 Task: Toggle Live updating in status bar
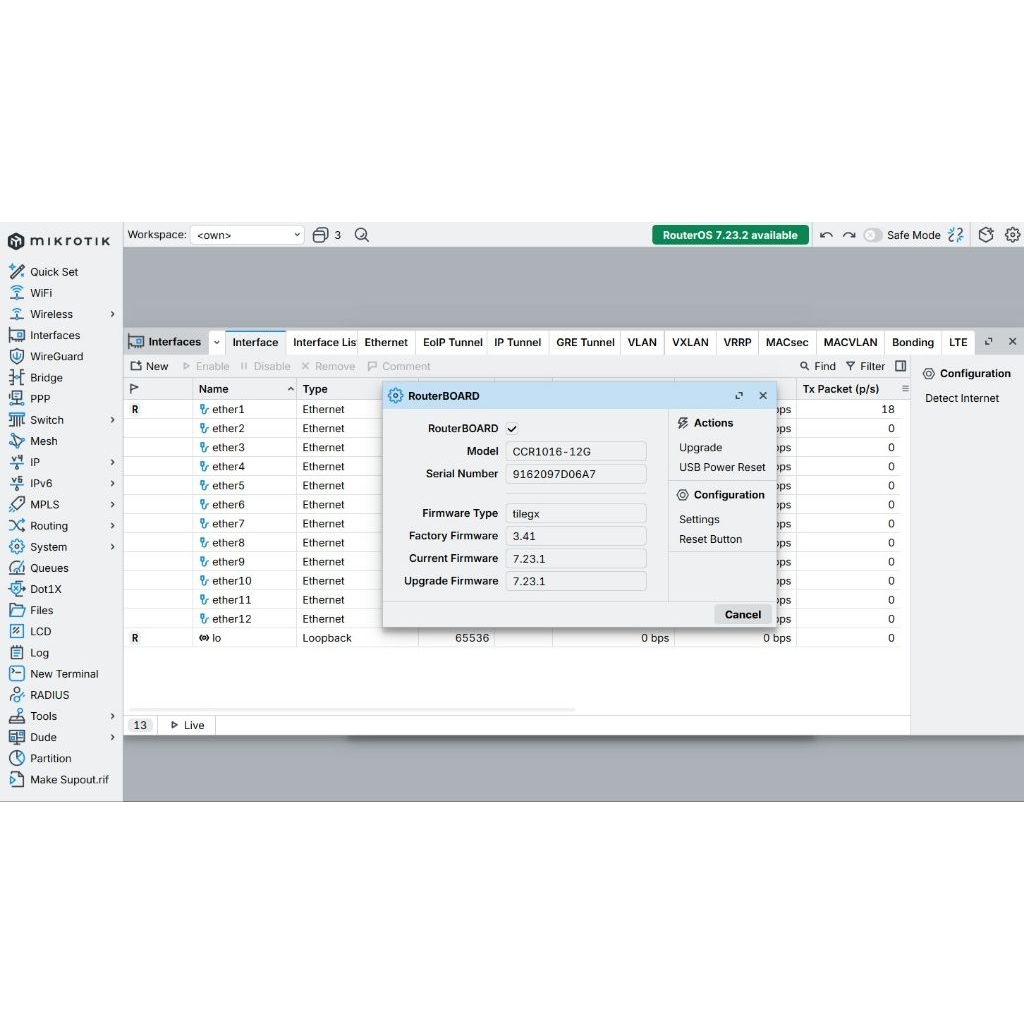point(187,726)
